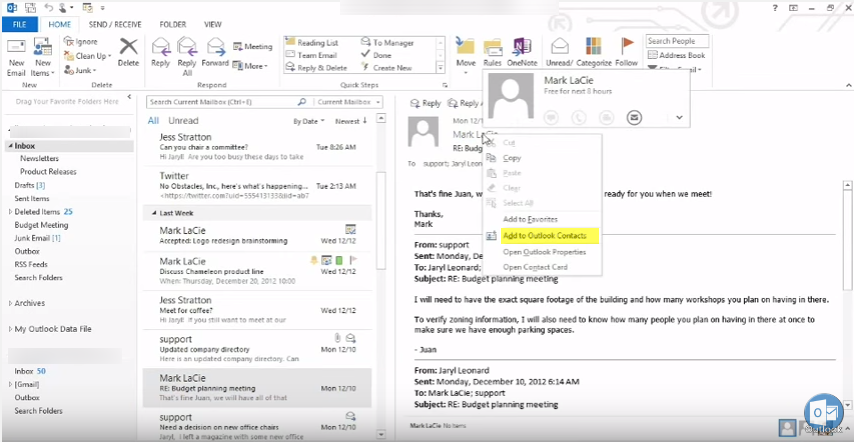
Task: Open the Current Mailbox scope dropdown
Action: [349, 102]
